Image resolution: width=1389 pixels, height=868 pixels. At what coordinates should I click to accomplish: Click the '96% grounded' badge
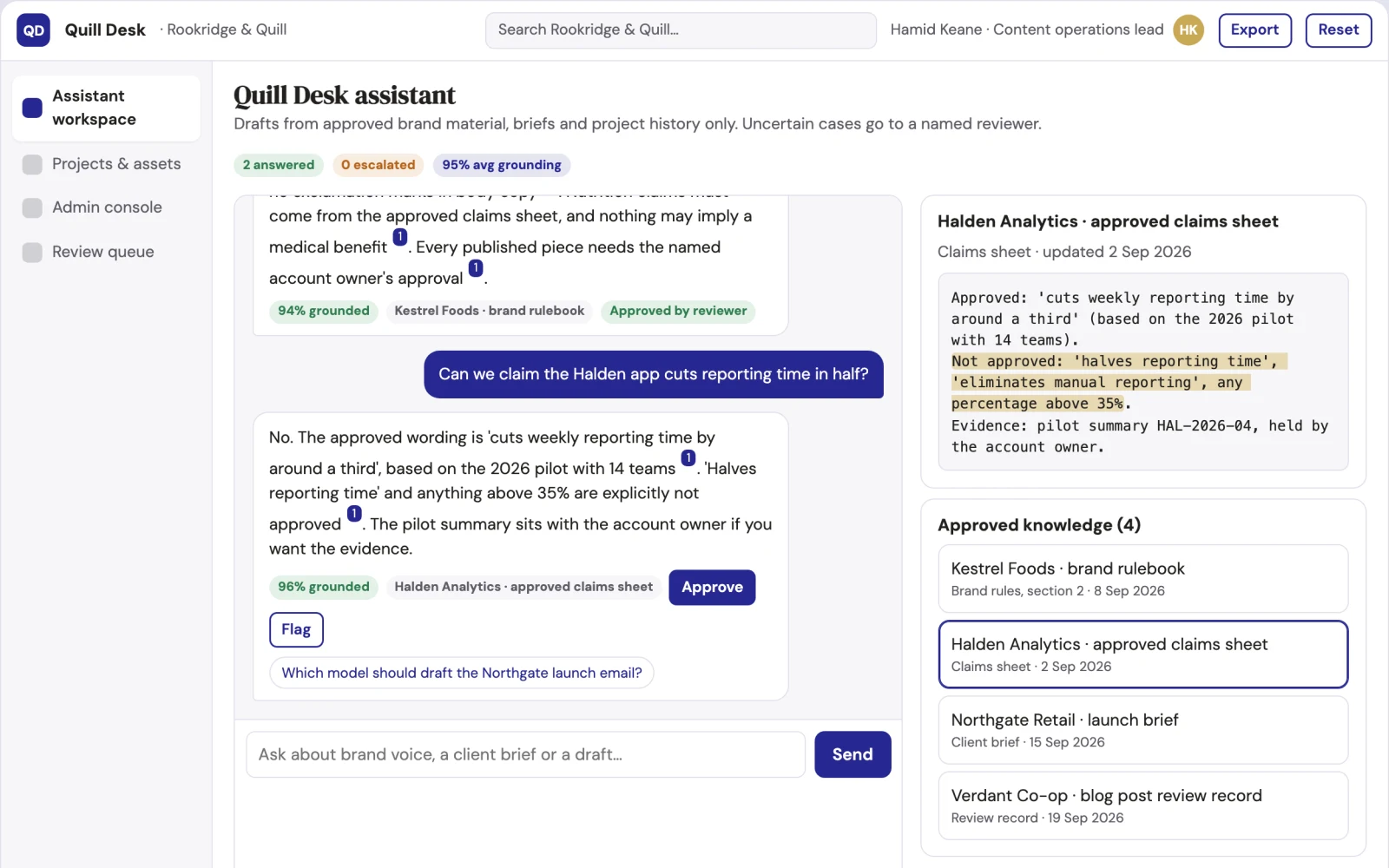[x=324, y=587]
